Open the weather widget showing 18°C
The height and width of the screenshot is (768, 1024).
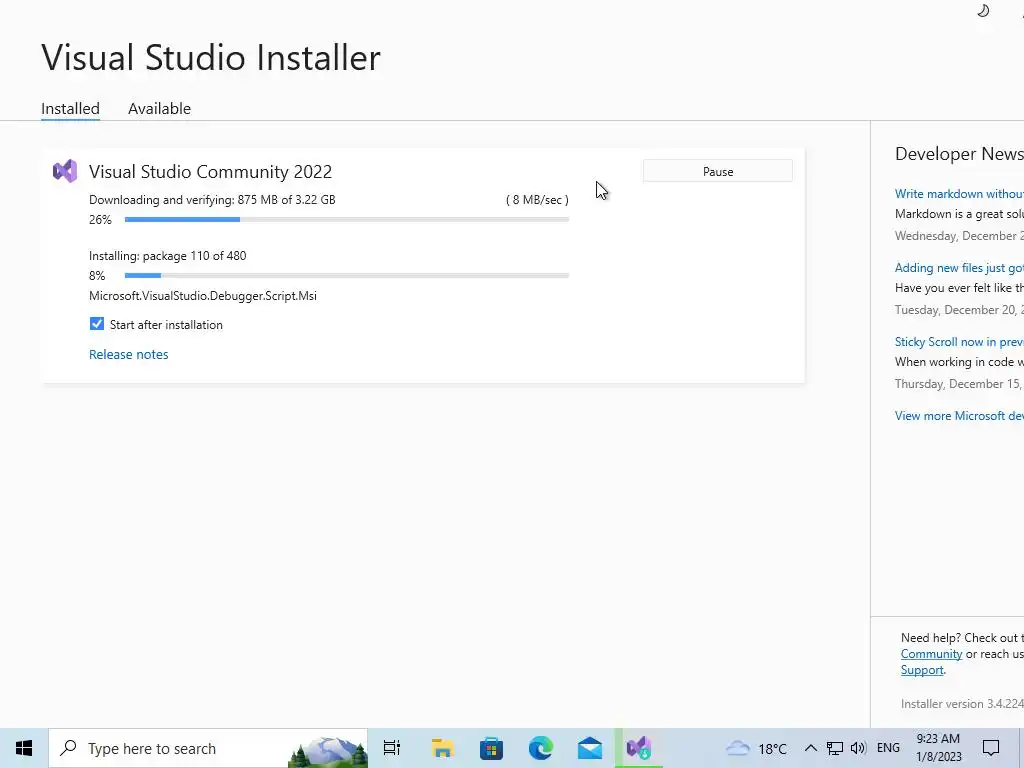[x=756, y=748]
